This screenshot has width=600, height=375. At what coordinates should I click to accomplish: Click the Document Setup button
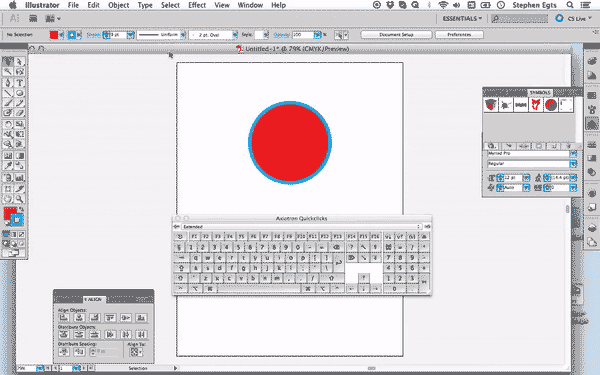[x=396, y=35]
